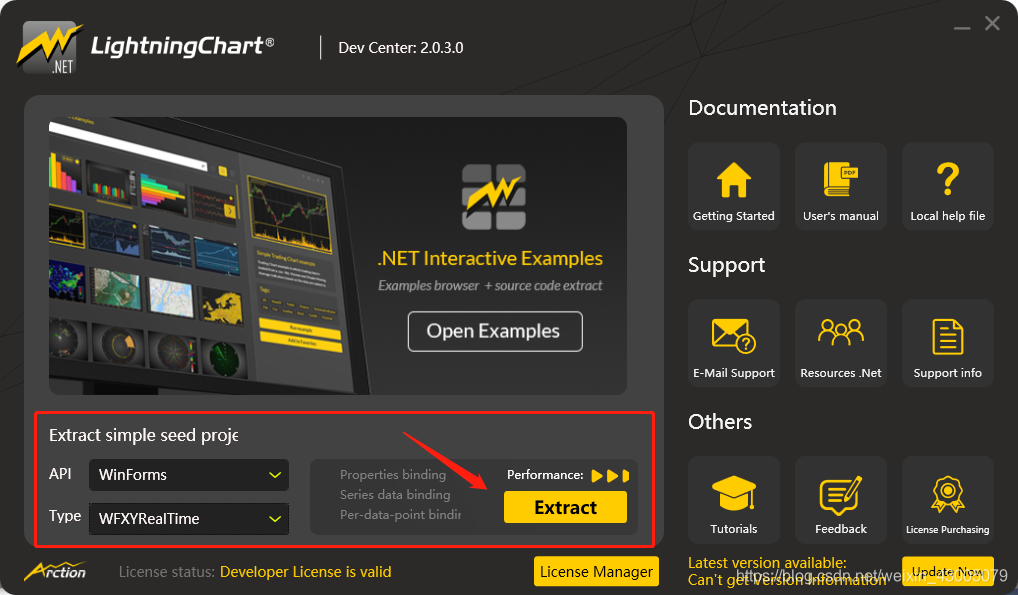Image resolution: width=1018 pixels, height=595 pixels.
Task: Click the 'Extract simple seed' heading text
Action: click(143, 435)
